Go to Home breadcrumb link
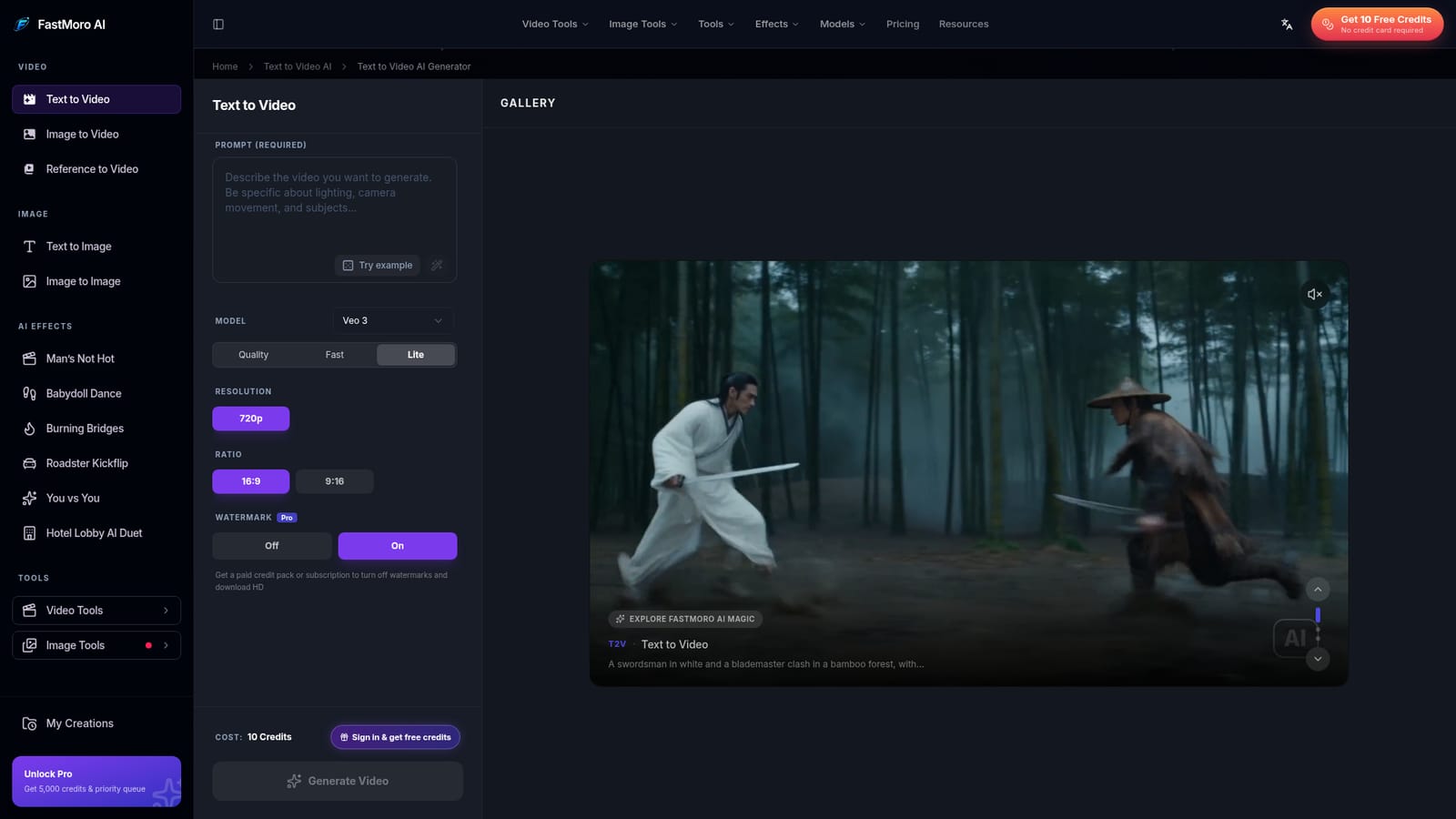 point(225,66)
